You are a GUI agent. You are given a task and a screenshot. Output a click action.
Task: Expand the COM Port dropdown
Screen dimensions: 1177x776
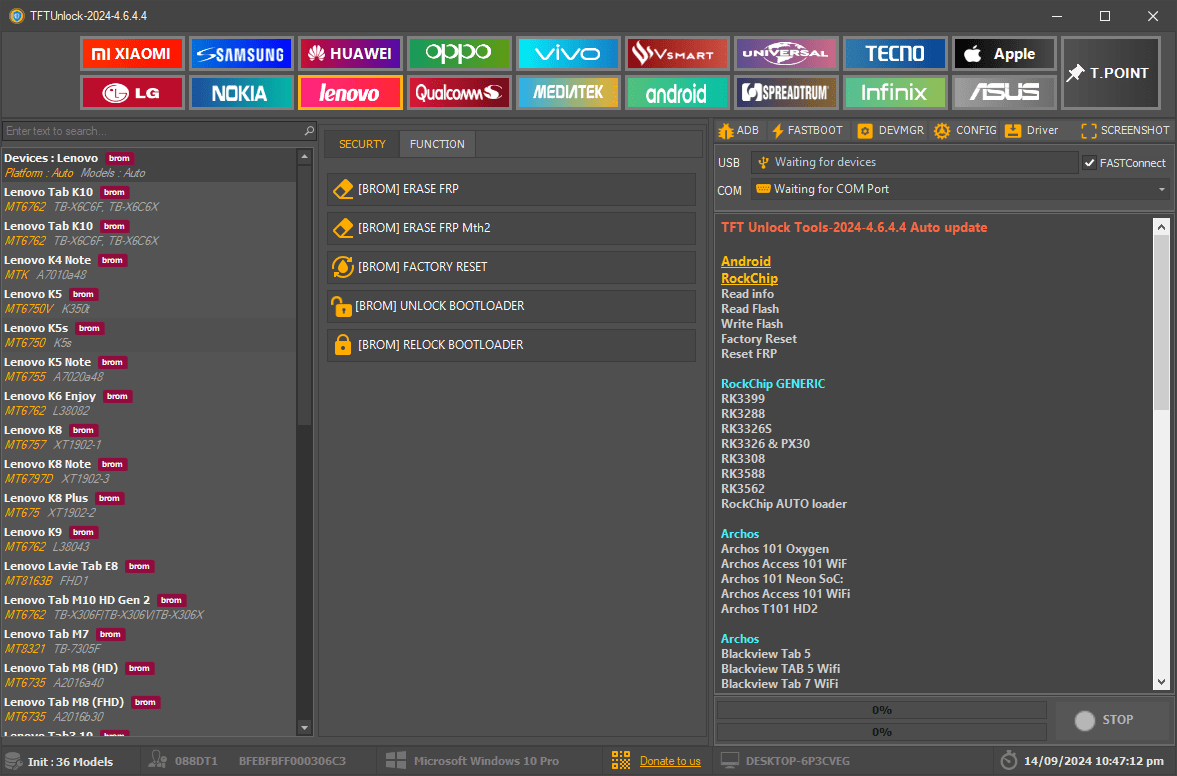coord(1160,189)
